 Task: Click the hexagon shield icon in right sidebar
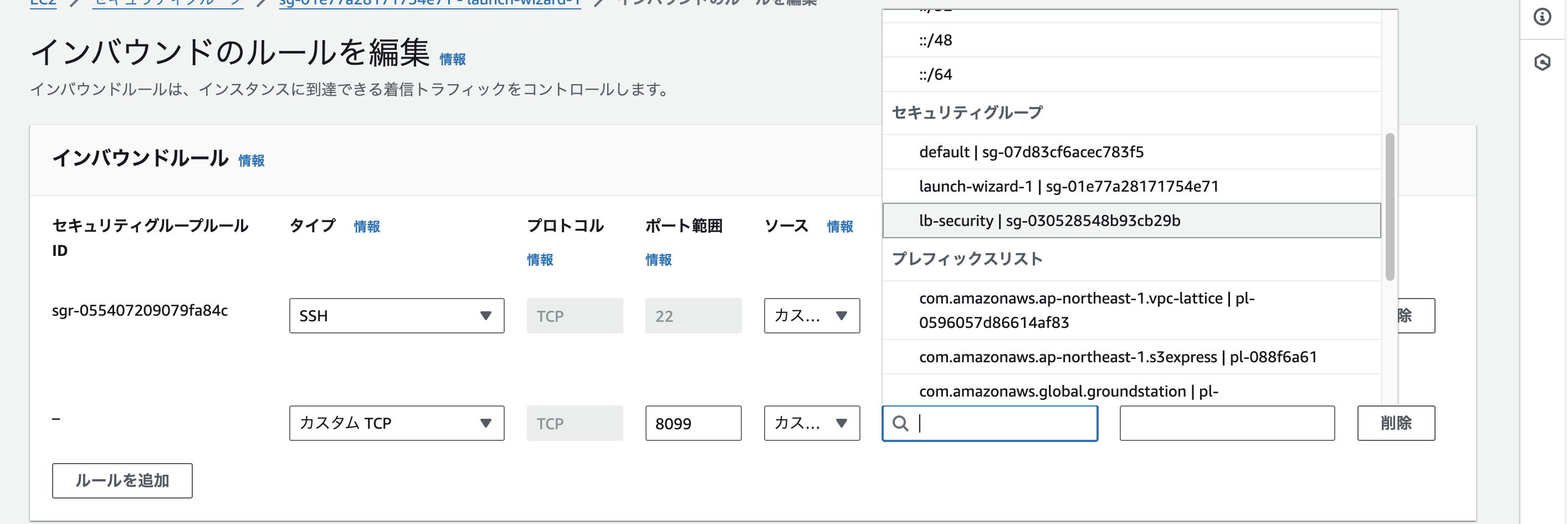click(x=1542, y=61)
